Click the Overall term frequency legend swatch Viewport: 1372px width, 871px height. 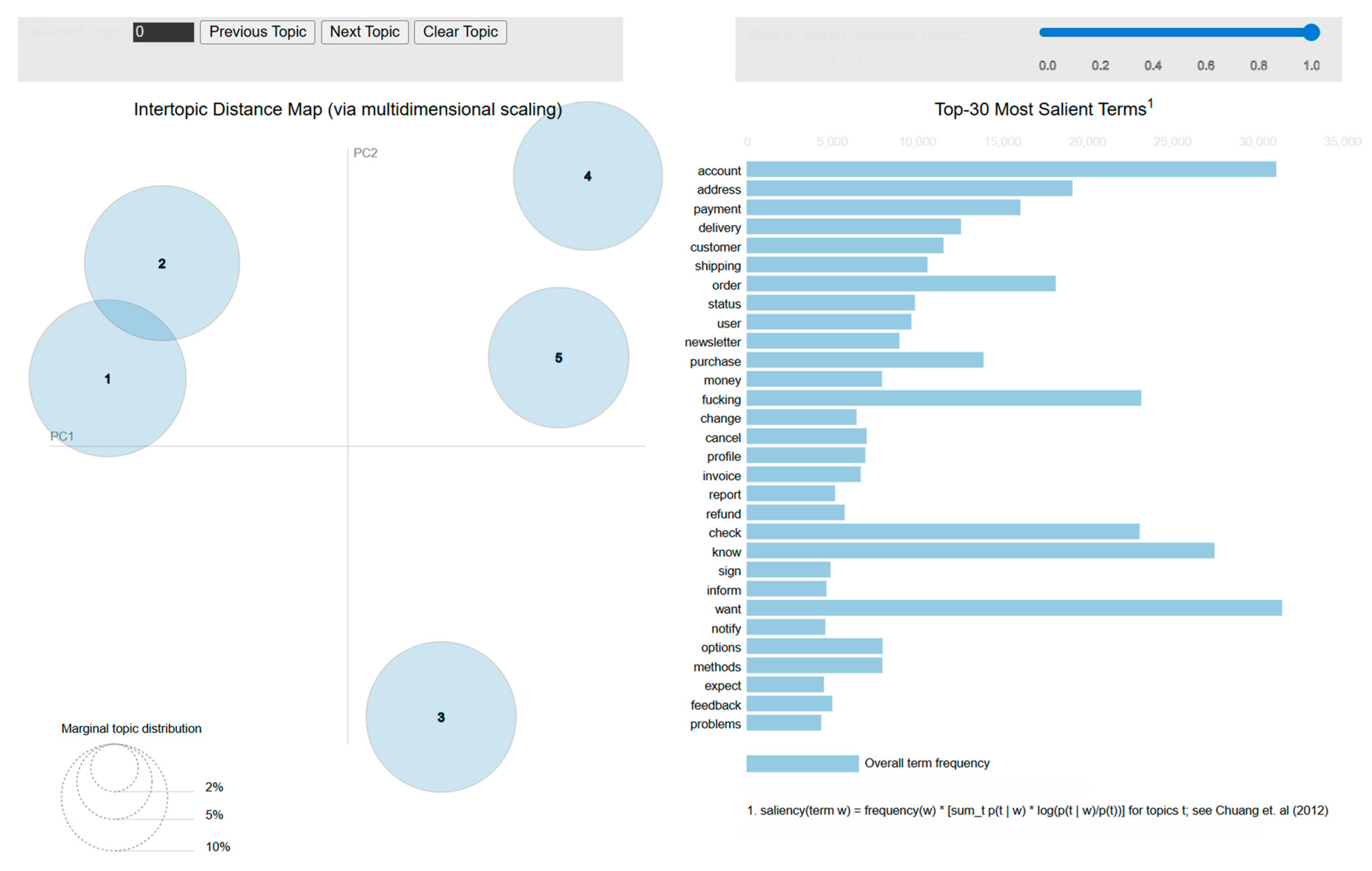click(803, 764)
